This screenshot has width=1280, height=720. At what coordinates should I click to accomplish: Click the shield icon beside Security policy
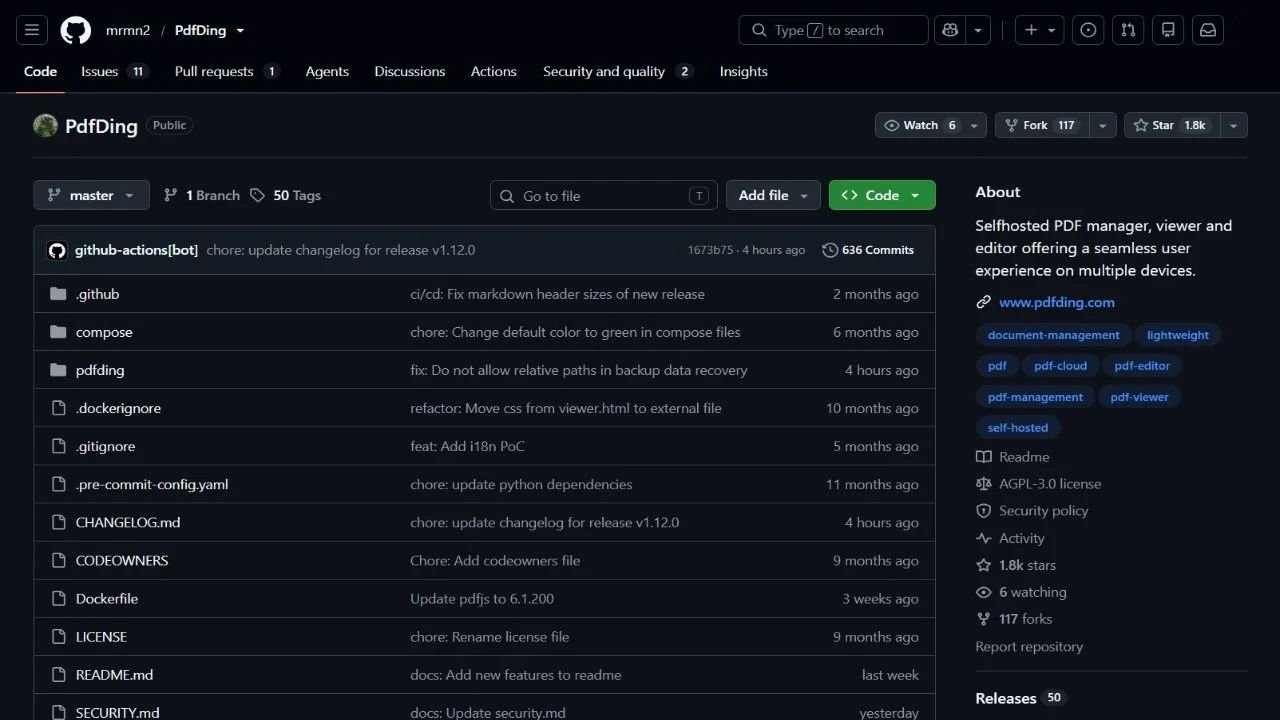pos(984,511)
